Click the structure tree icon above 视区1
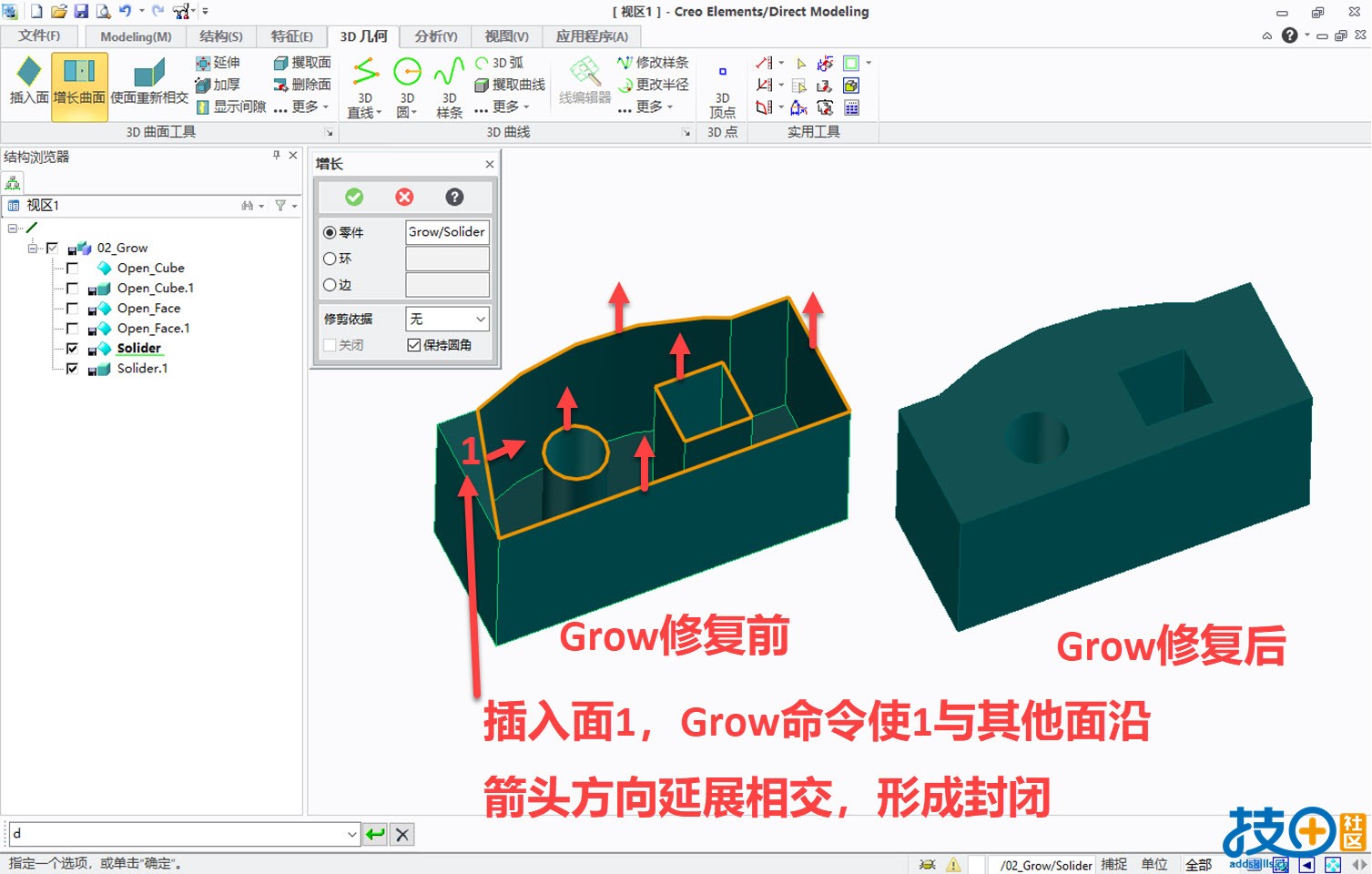The image size is (1372, 874). [13, 182]
